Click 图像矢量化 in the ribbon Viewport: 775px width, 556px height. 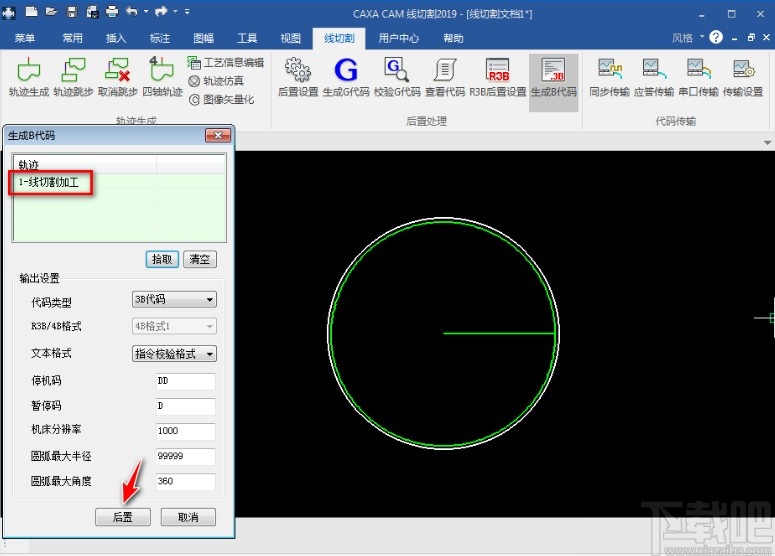(221, 99)
